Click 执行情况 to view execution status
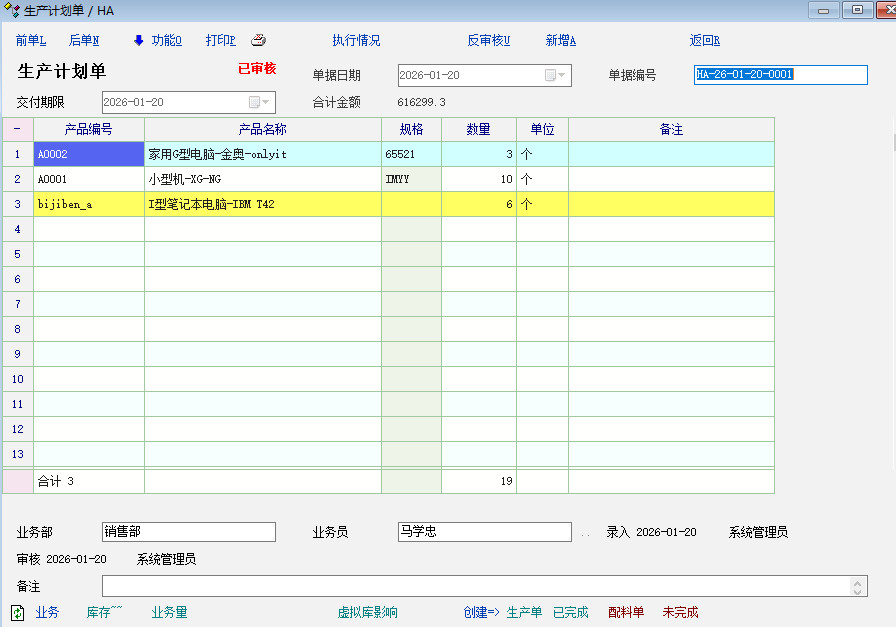This screenshot has height=627, width=896. [356, 41]
